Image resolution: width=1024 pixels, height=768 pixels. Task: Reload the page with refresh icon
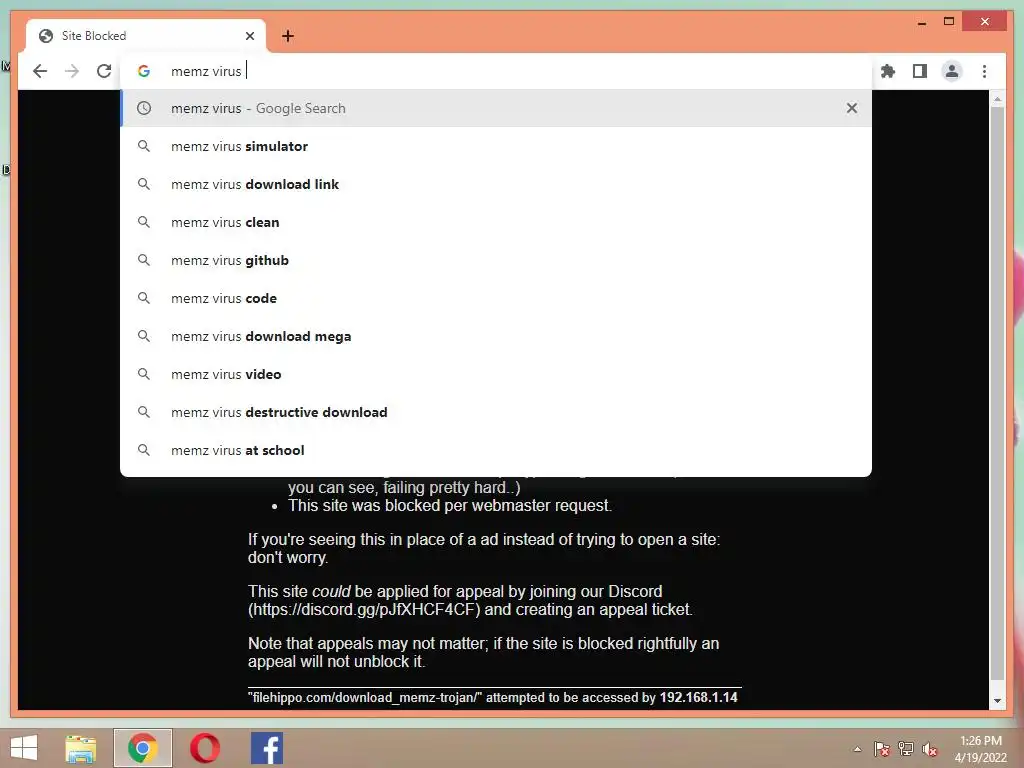[104, 71]
